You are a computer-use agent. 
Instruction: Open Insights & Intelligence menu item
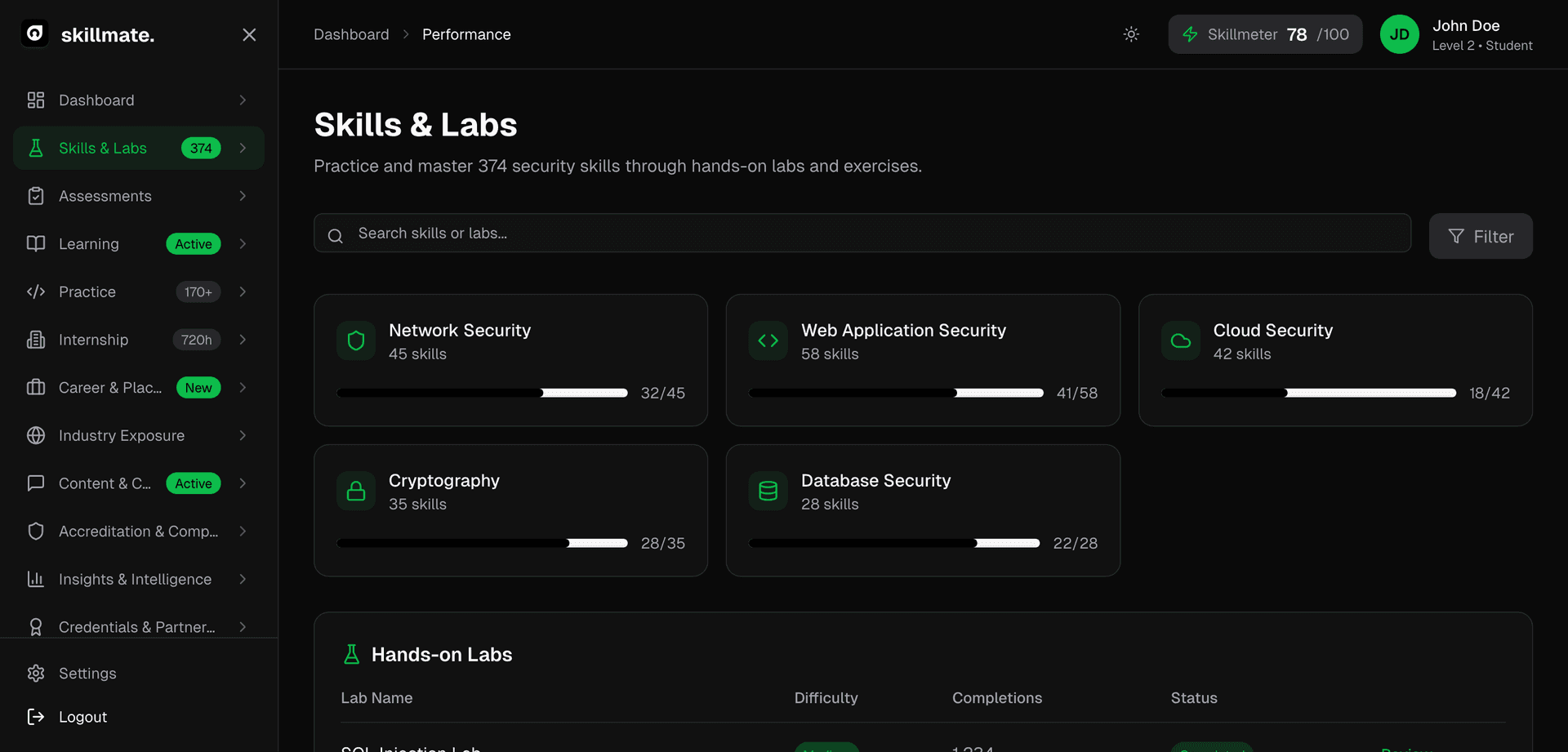[x=139, y=579]
